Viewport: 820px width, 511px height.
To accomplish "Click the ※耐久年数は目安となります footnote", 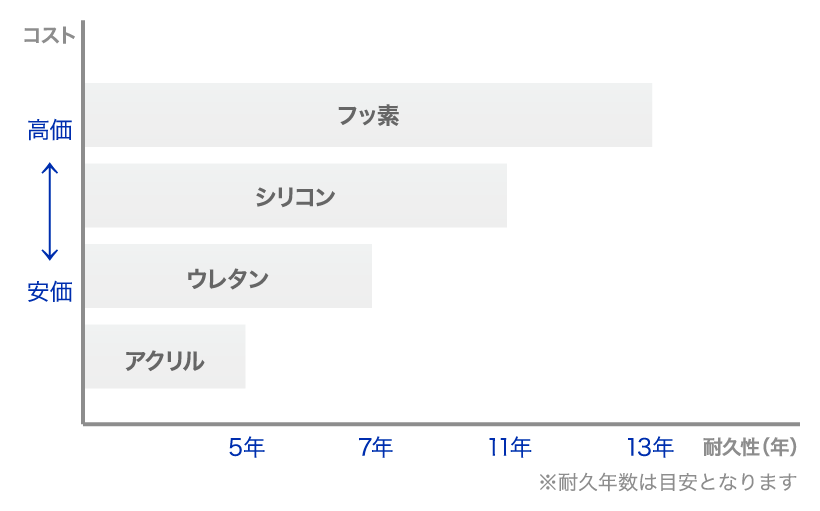I will (x=668, y=482).
